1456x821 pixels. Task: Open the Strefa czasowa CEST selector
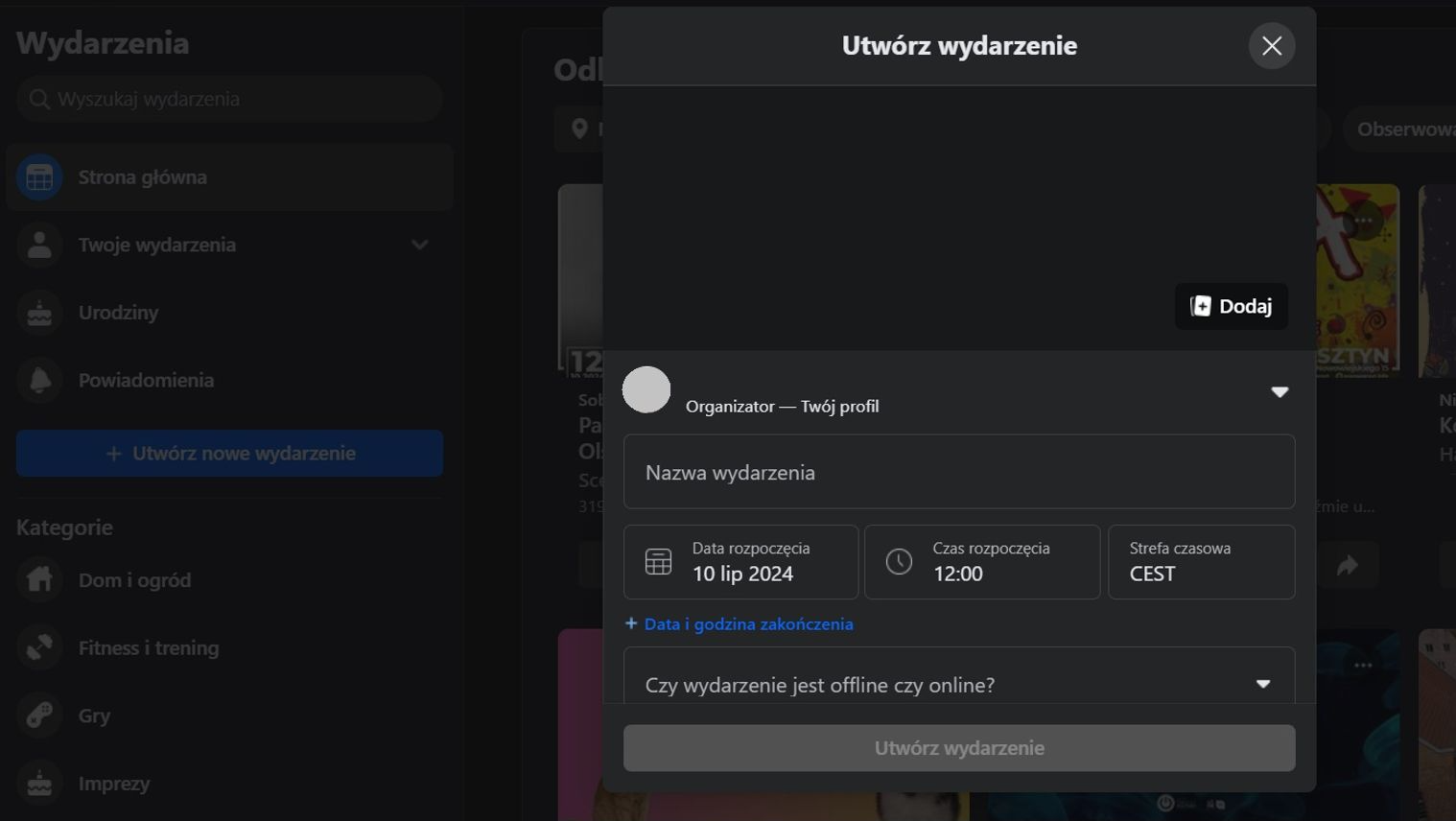point(1202,562)
